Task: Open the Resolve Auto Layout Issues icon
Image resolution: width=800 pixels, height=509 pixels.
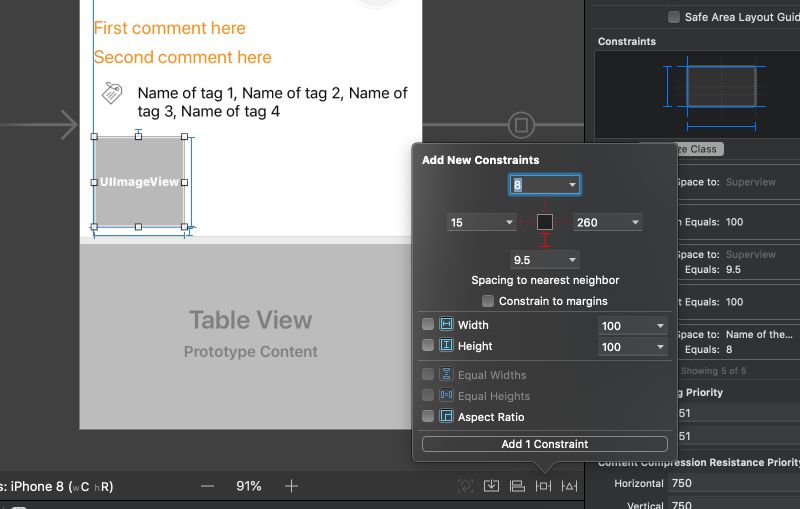Action: 569,486
